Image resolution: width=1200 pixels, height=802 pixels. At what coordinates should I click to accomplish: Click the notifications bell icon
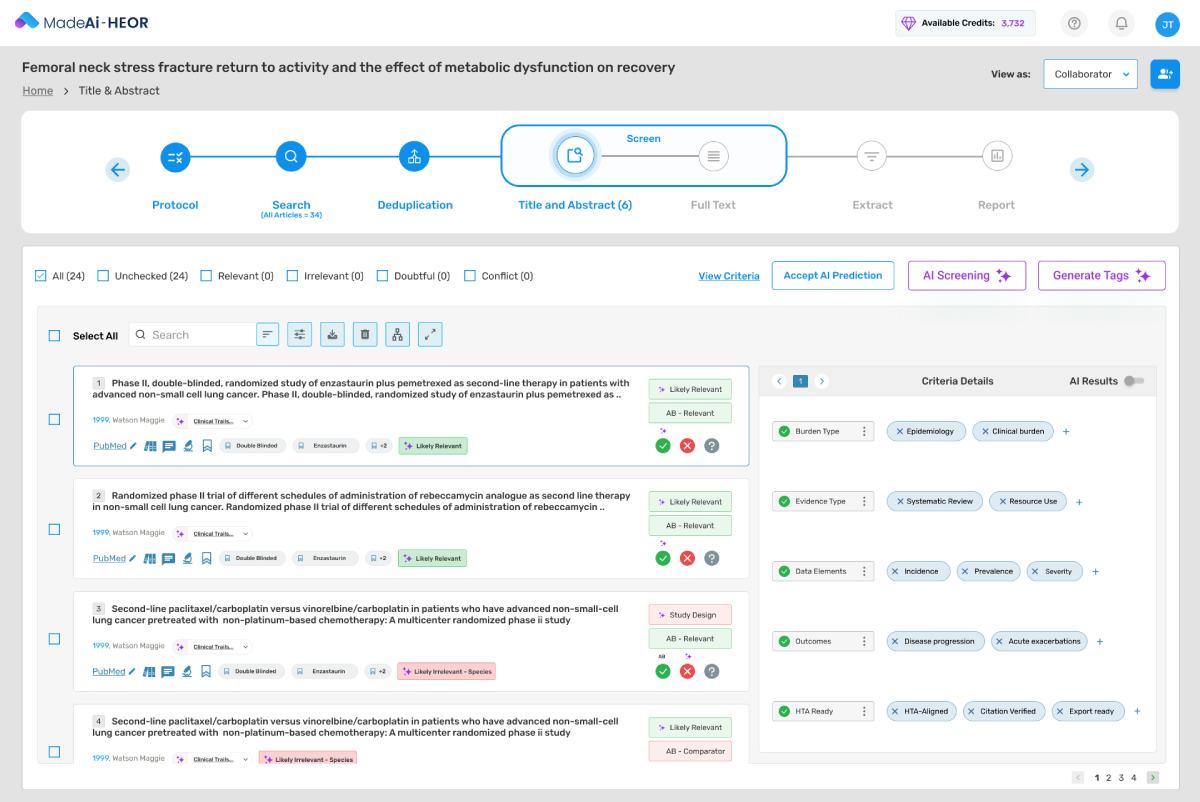tap(1122, 24)
